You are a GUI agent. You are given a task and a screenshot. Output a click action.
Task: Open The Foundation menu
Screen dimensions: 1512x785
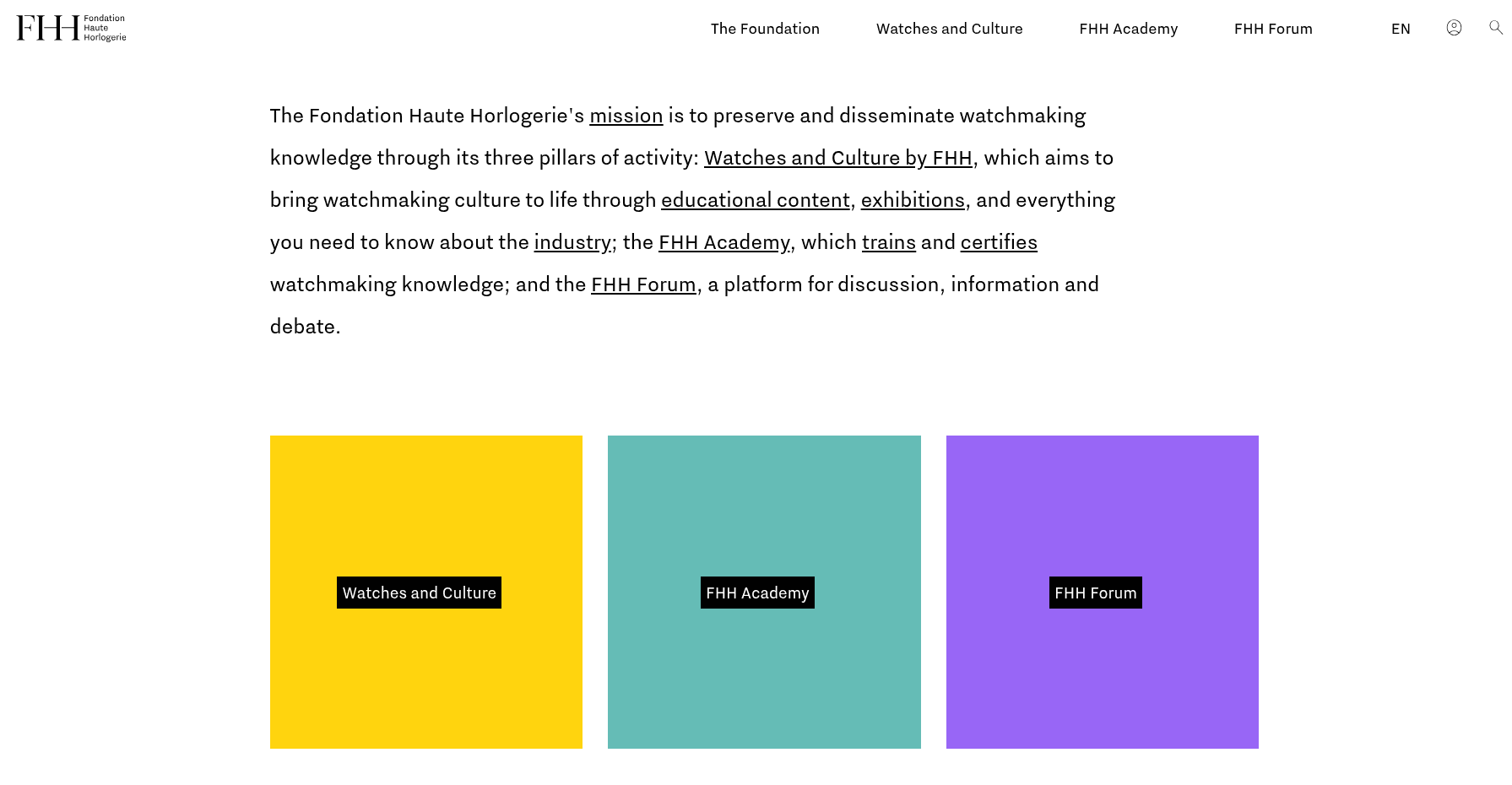(765, 29)
